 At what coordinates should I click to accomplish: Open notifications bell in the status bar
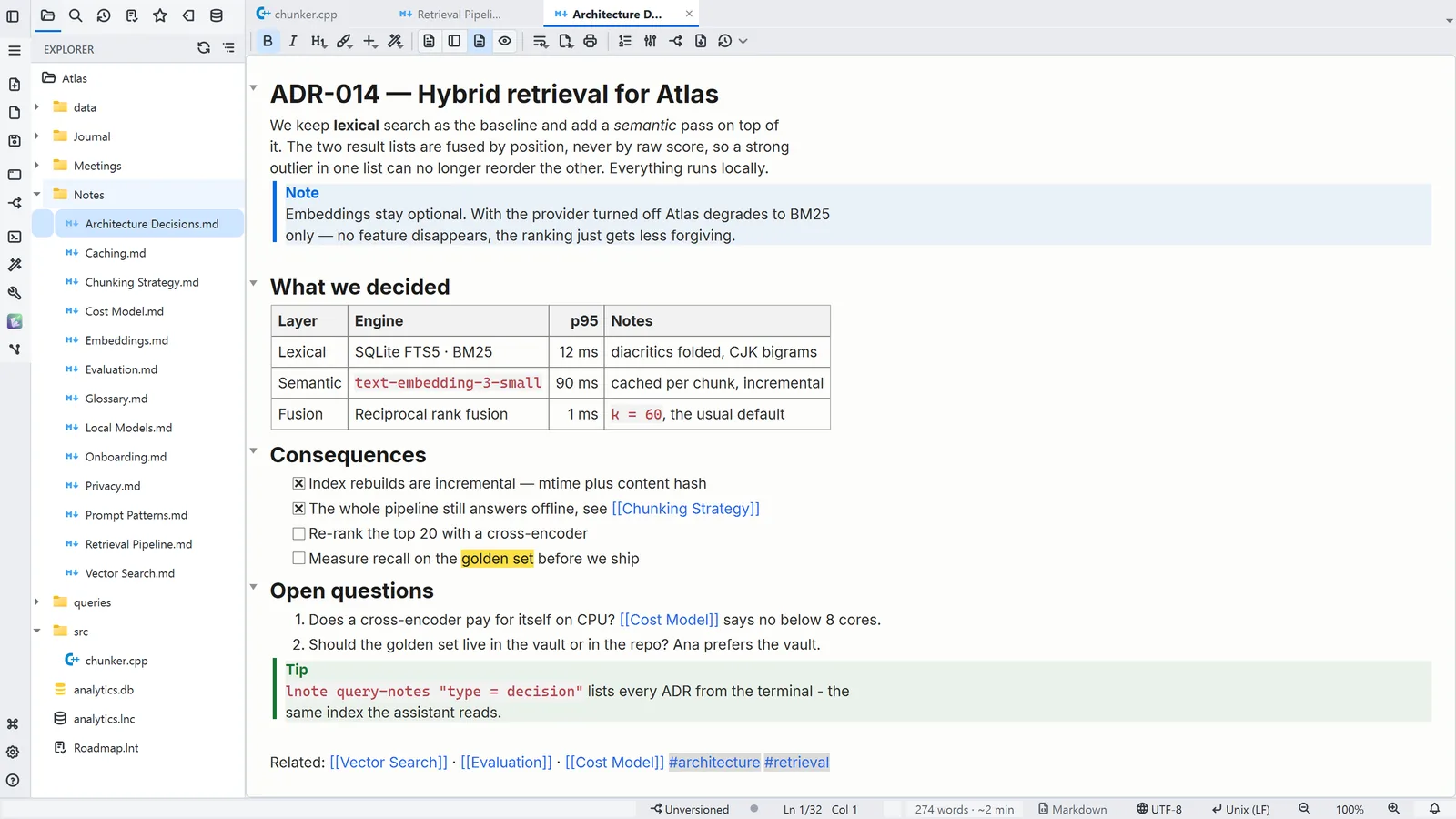point(1434,809)
